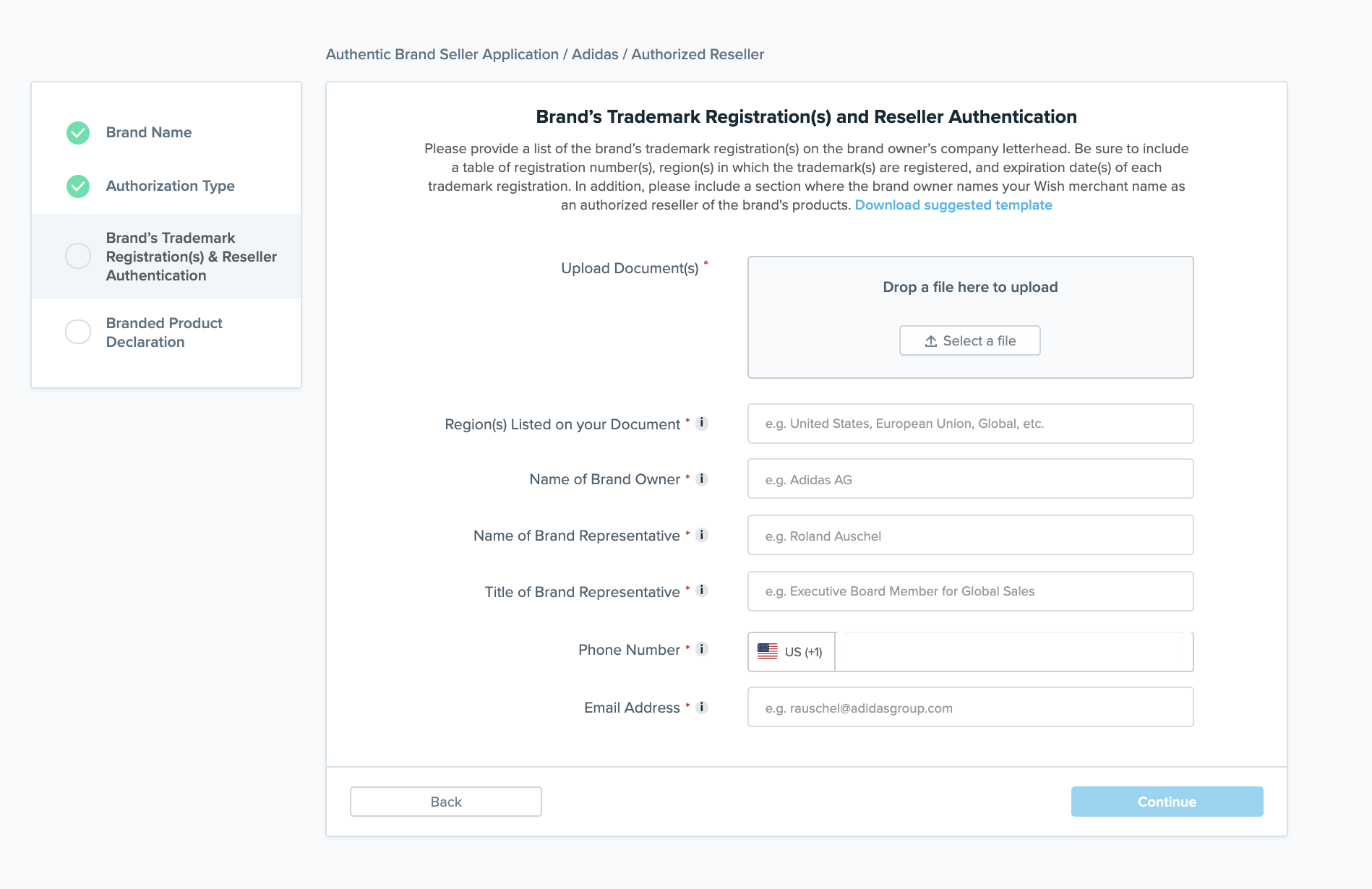The height and width of the screenshot is (889, 1372).
Task: Click the upload arrow icon on Select a file
Action: (930, 340)
